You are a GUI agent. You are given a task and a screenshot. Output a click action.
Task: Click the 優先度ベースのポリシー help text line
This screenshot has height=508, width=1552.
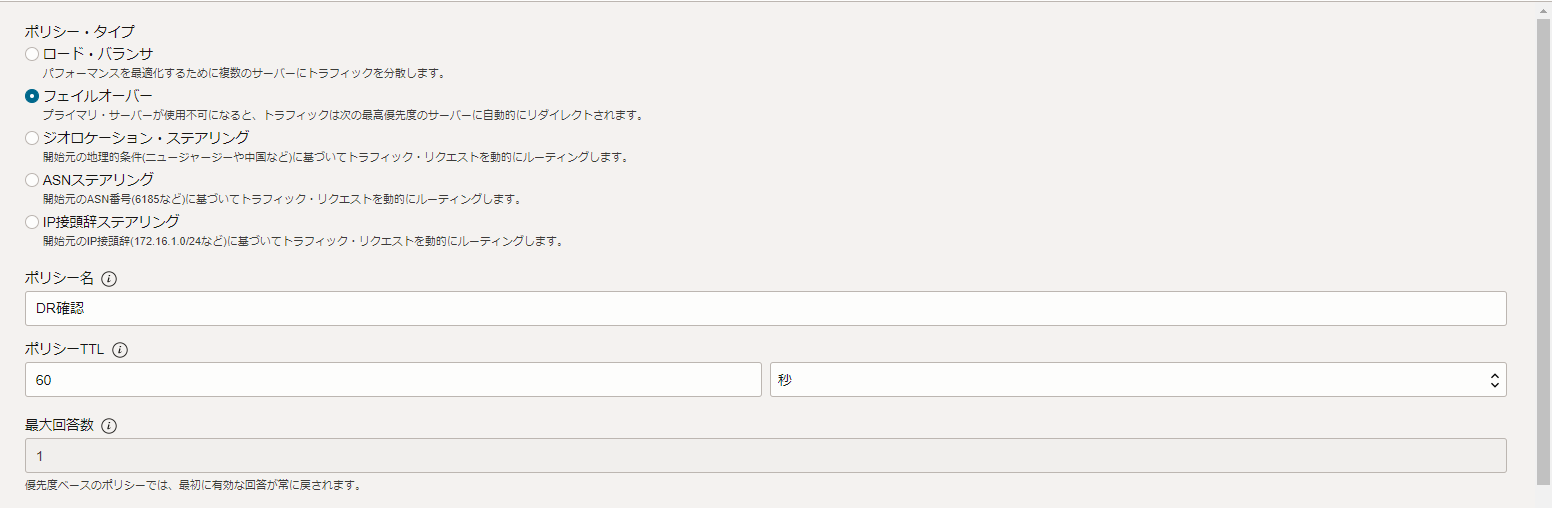point(192,486)
